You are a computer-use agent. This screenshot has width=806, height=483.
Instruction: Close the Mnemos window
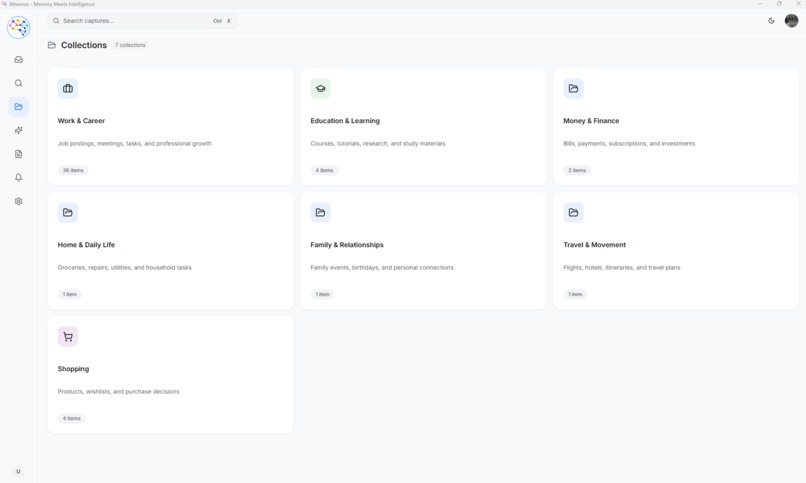click(798, 4)
